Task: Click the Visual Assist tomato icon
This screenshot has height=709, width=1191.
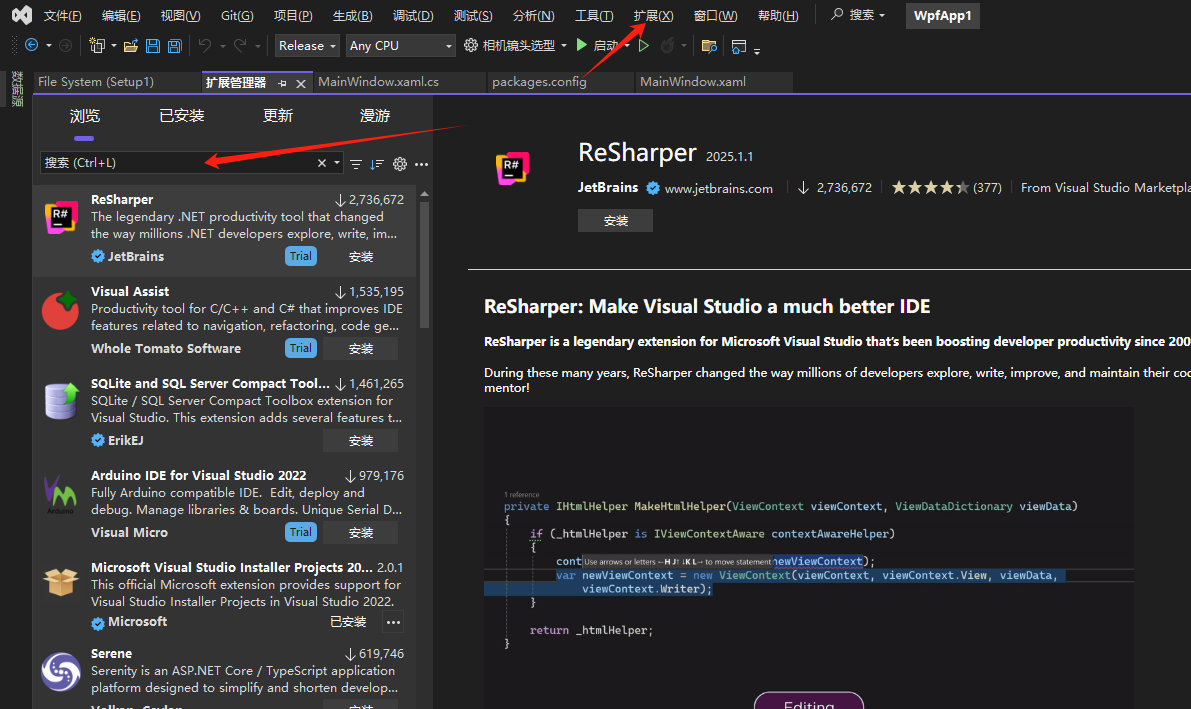Action: coord(60,310)
